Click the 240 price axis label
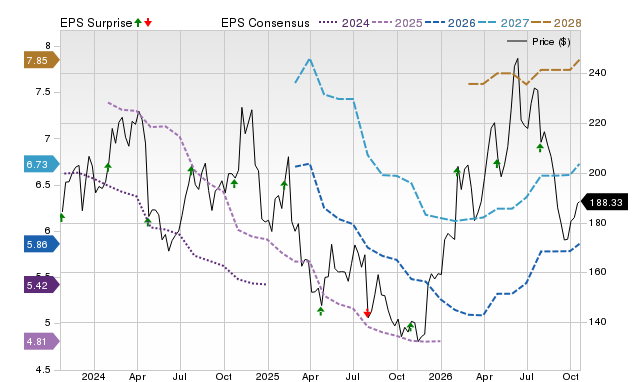The width and height of the screenshot is (640, 382). click(x=597, y=73)
